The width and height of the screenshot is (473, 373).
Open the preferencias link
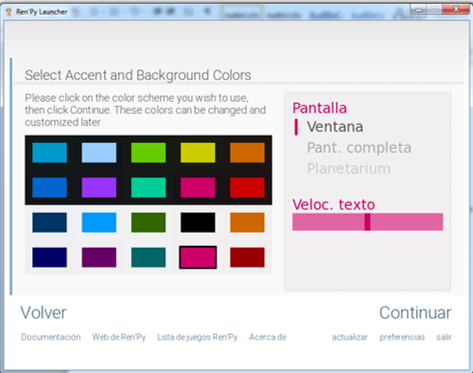(x=402, y=337)
